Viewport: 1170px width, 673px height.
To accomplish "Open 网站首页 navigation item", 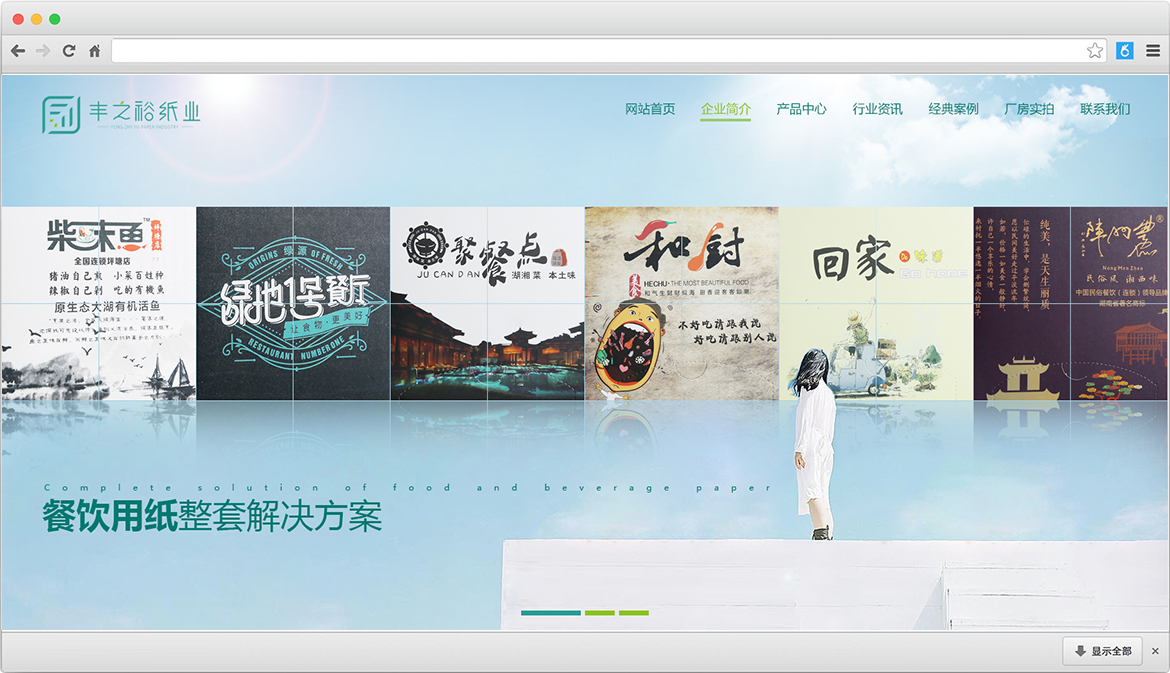I will click(650, 109).
